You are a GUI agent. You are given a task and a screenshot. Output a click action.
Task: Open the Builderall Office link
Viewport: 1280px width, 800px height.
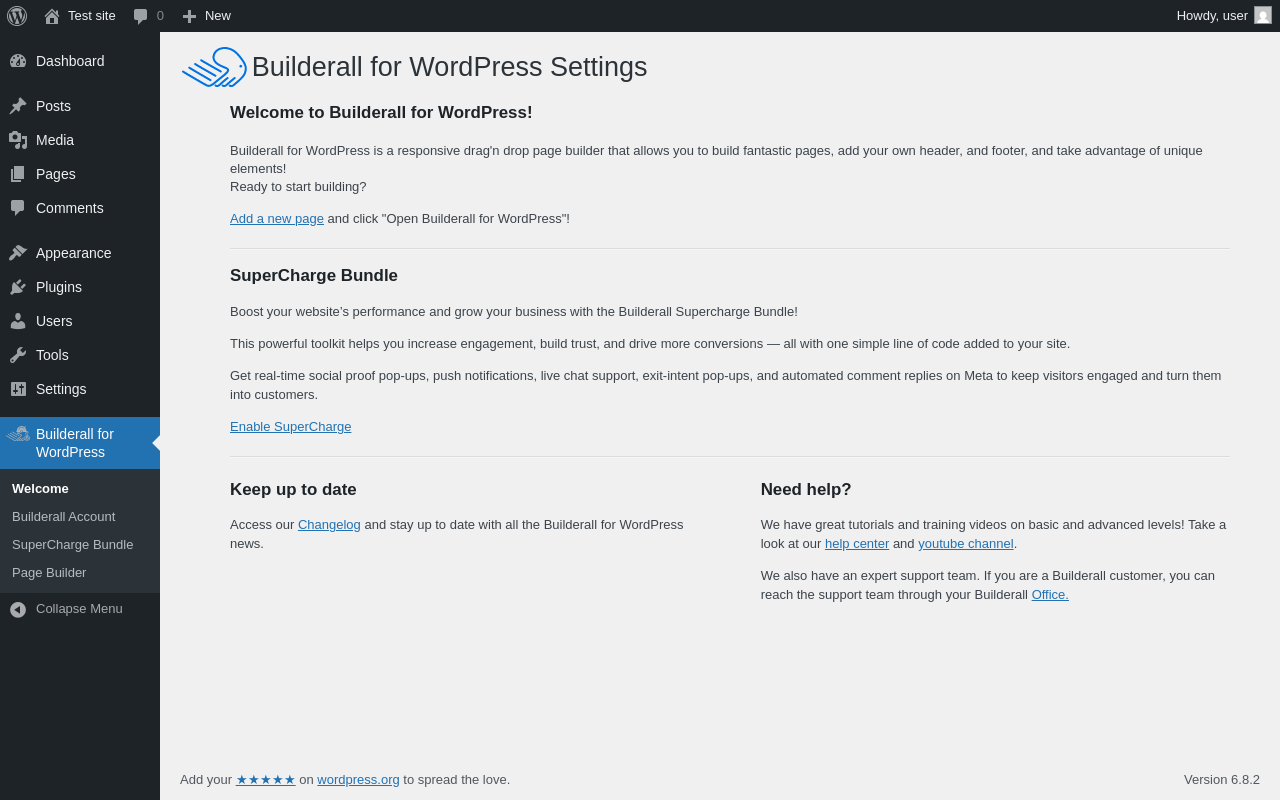click(1050, 595)
